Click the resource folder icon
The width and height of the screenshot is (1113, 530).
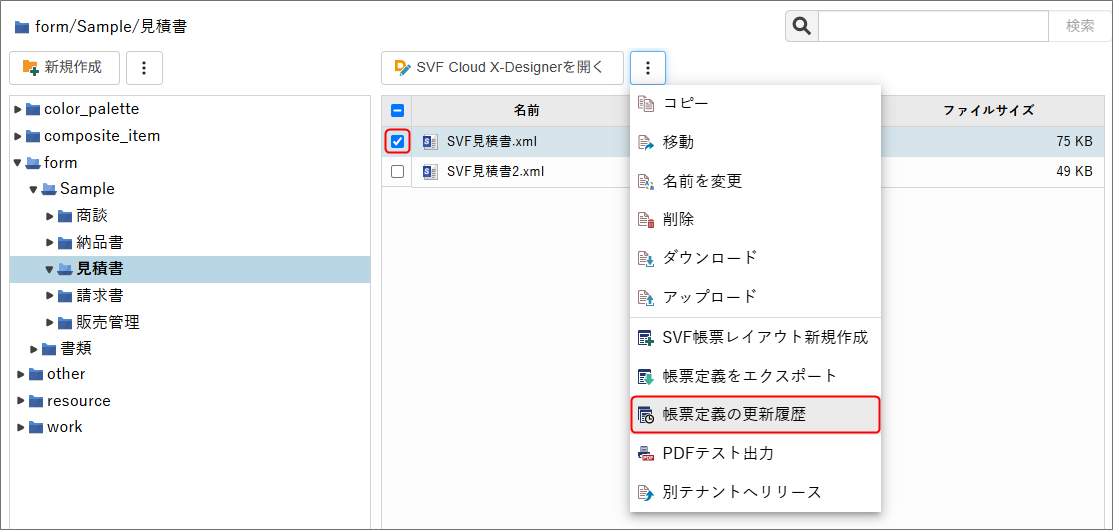35,401
